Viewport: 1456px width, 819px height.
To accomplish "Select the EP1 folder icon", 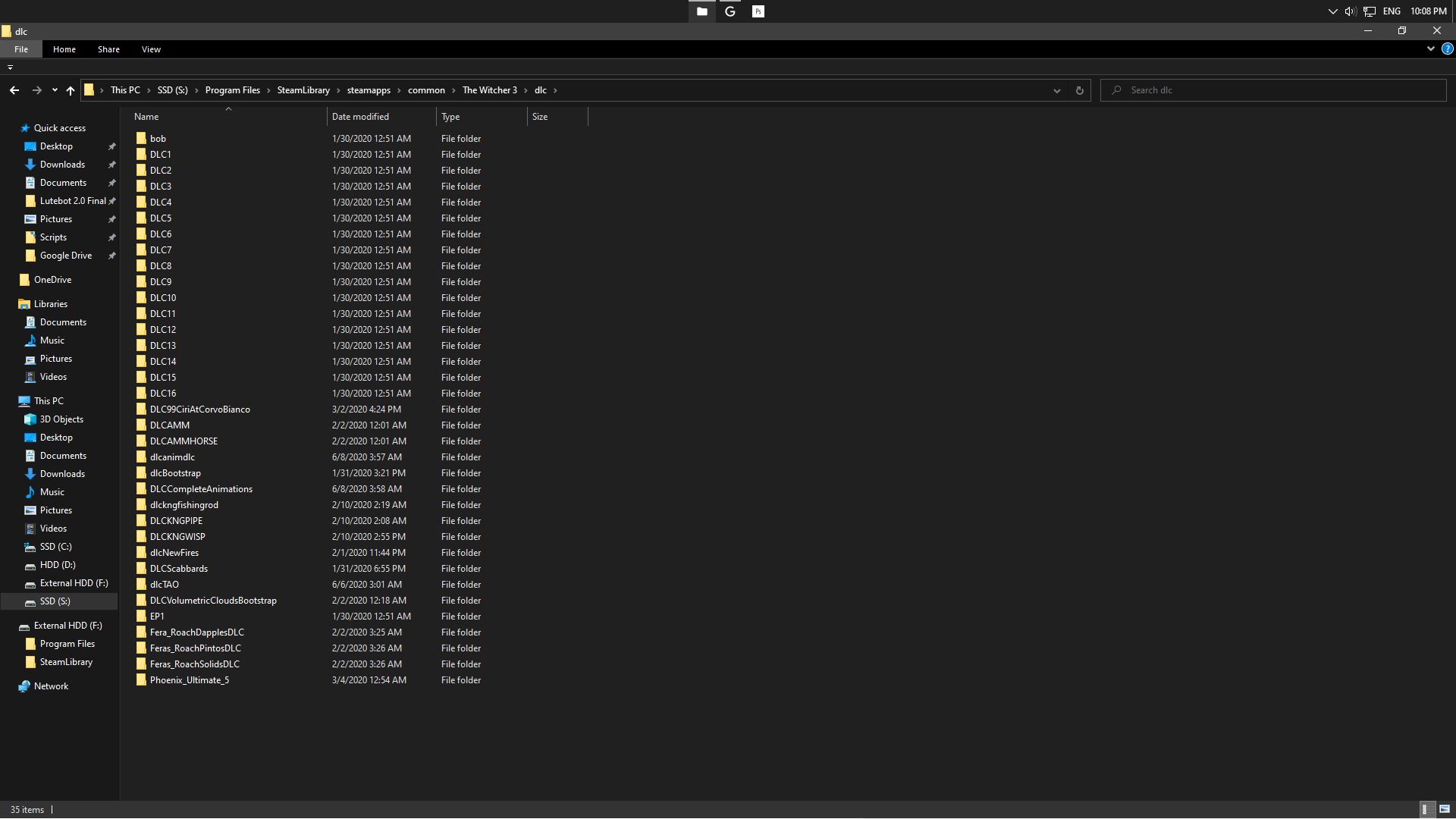I will tap(141, 616).
